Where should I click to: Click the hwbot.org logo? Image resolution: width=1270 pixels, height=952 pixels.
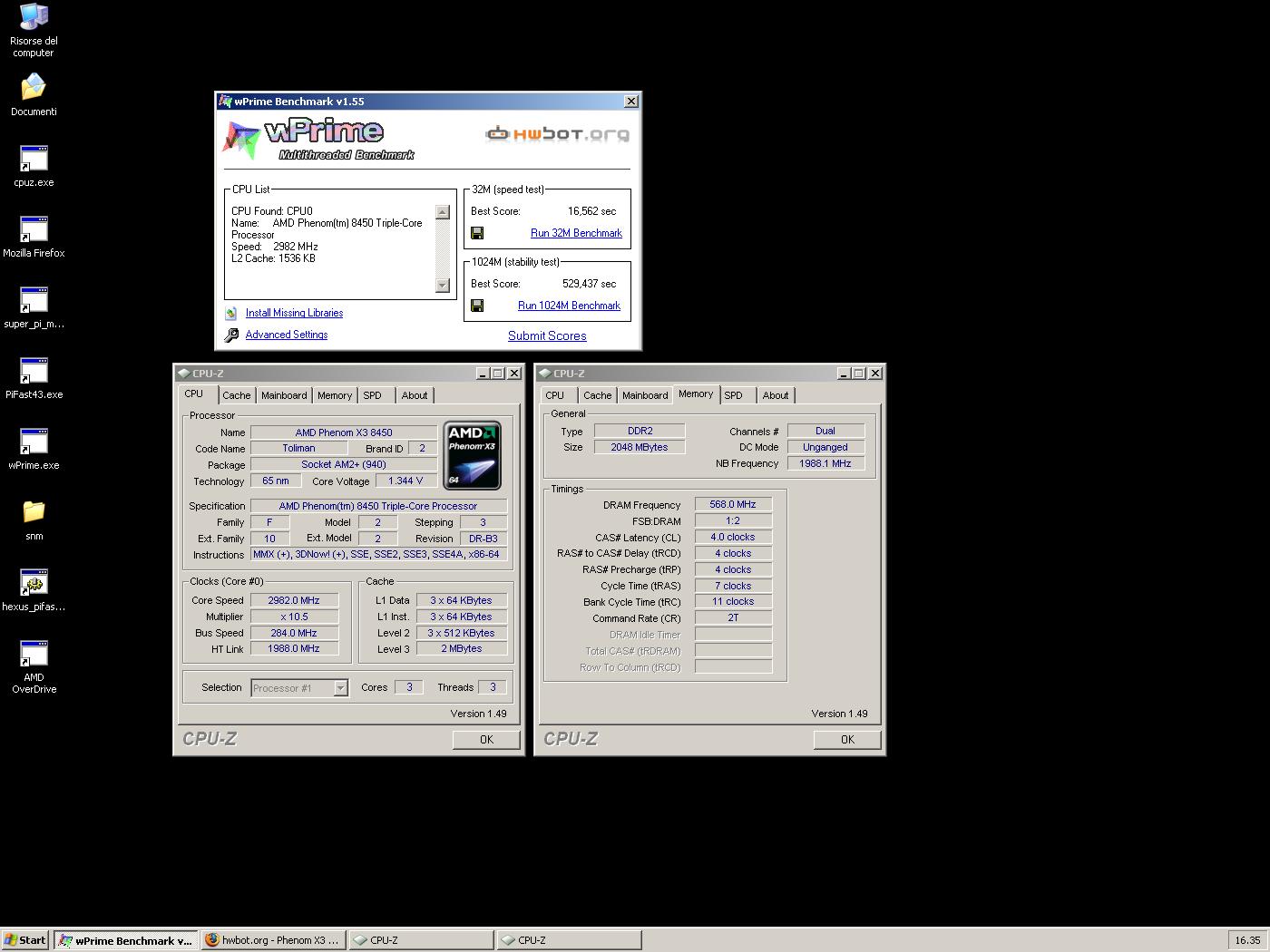(x=557, y=134)
